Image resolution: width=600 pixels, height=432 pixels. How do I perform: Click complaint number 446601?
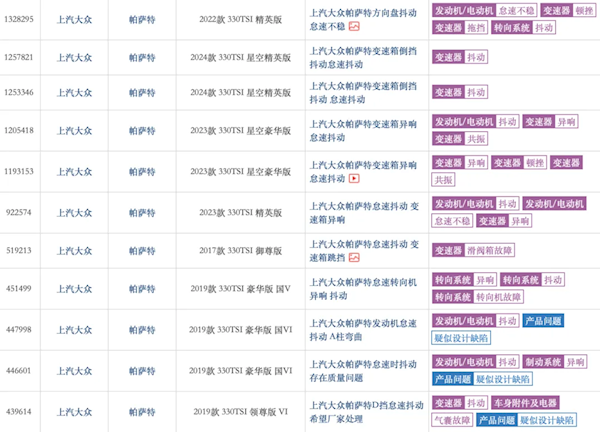(x=19, y=370)
